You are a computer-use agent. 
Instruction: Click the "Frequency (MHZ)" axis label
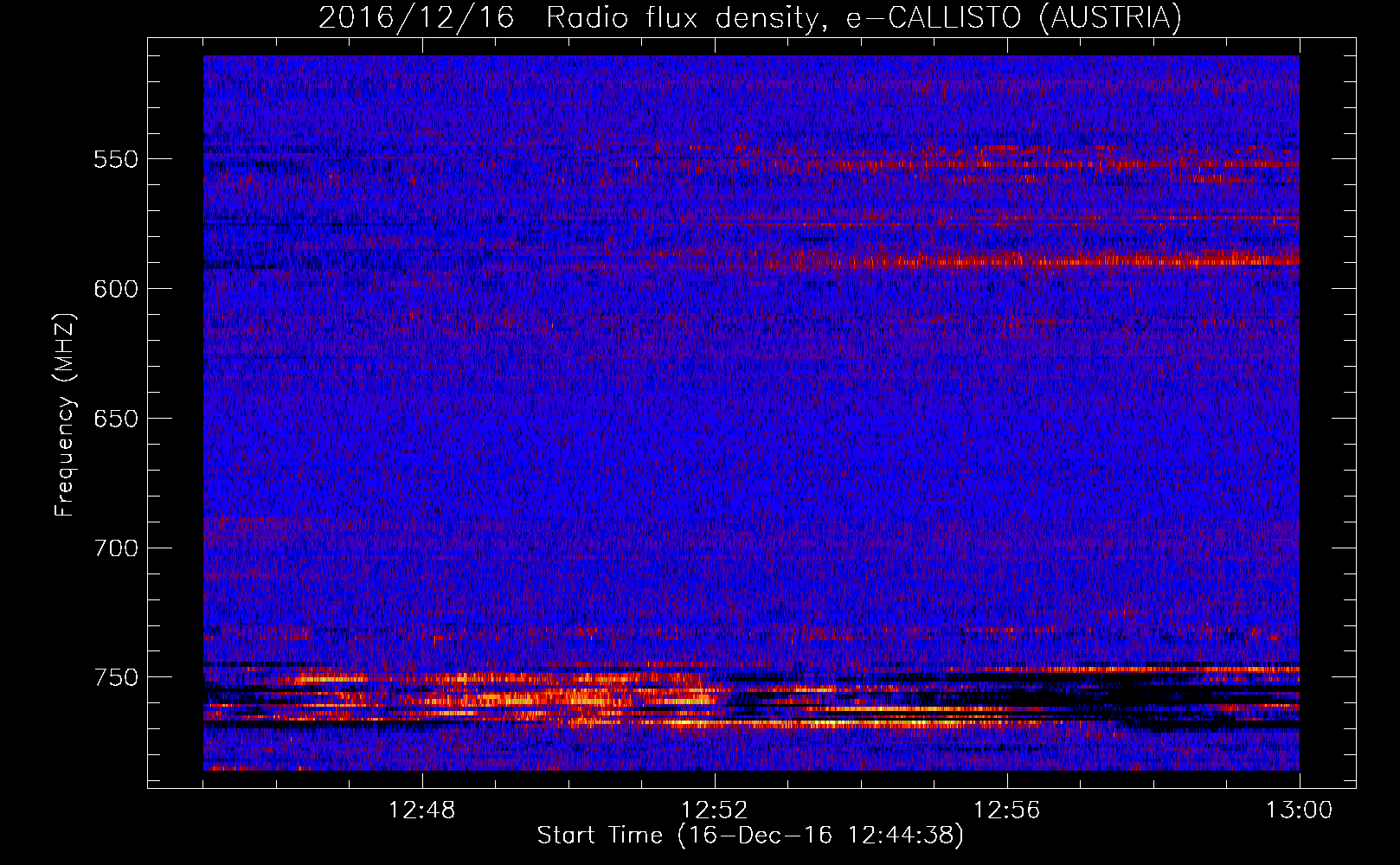tap(65, 416)
